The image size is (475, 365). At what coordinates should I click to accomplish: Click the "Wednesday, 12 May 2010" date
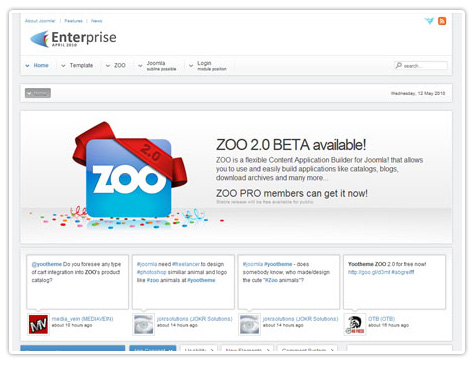coord(418,93)
